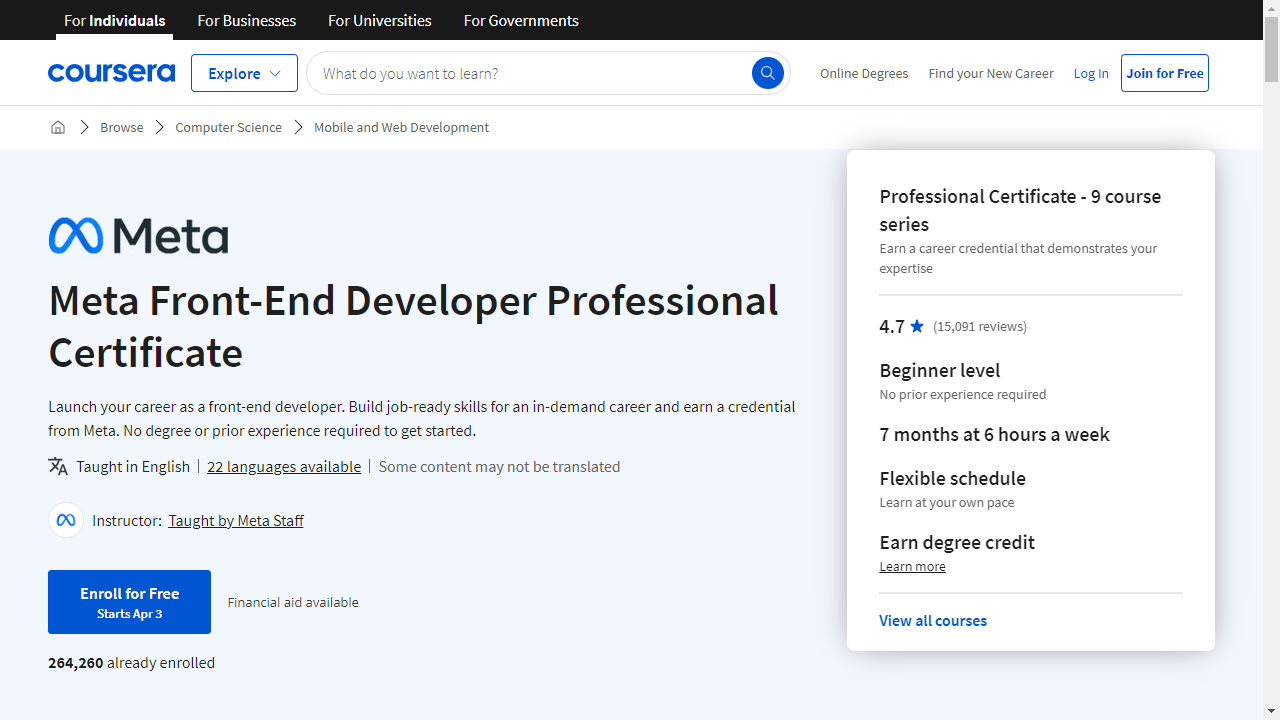Go to the home icon breadcrumb
The width and height of the screenshot is (1280, 720).
[58, 127]
